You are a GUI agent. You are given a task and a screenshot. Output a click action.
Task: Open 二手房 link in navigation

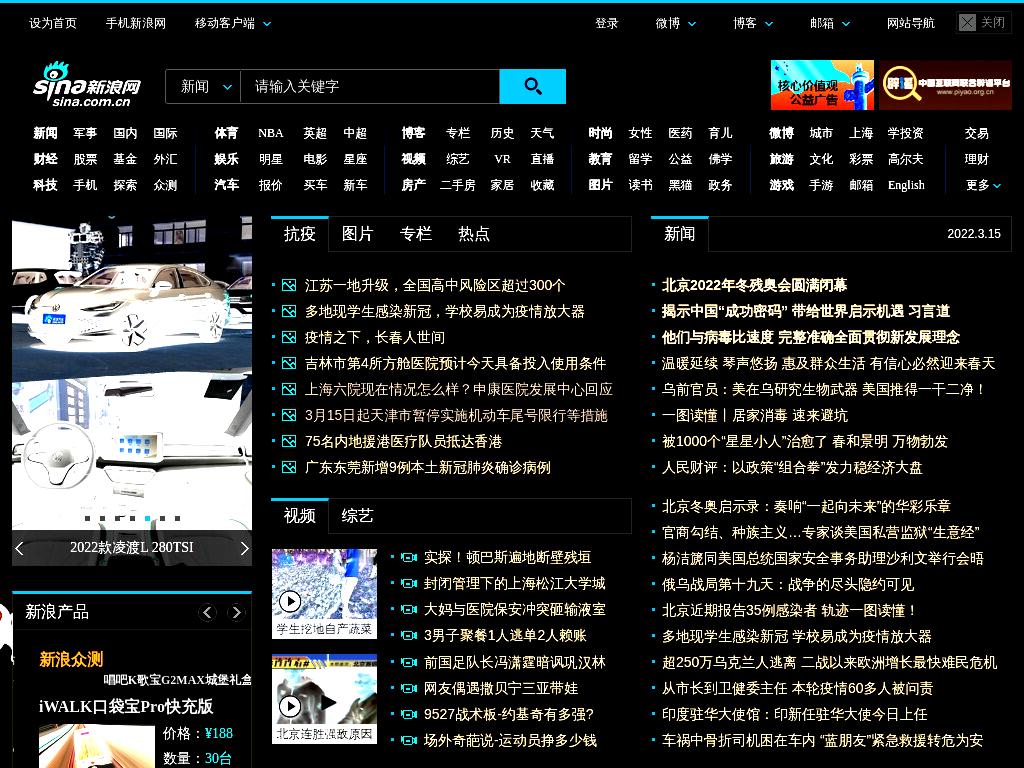point(457,185)
